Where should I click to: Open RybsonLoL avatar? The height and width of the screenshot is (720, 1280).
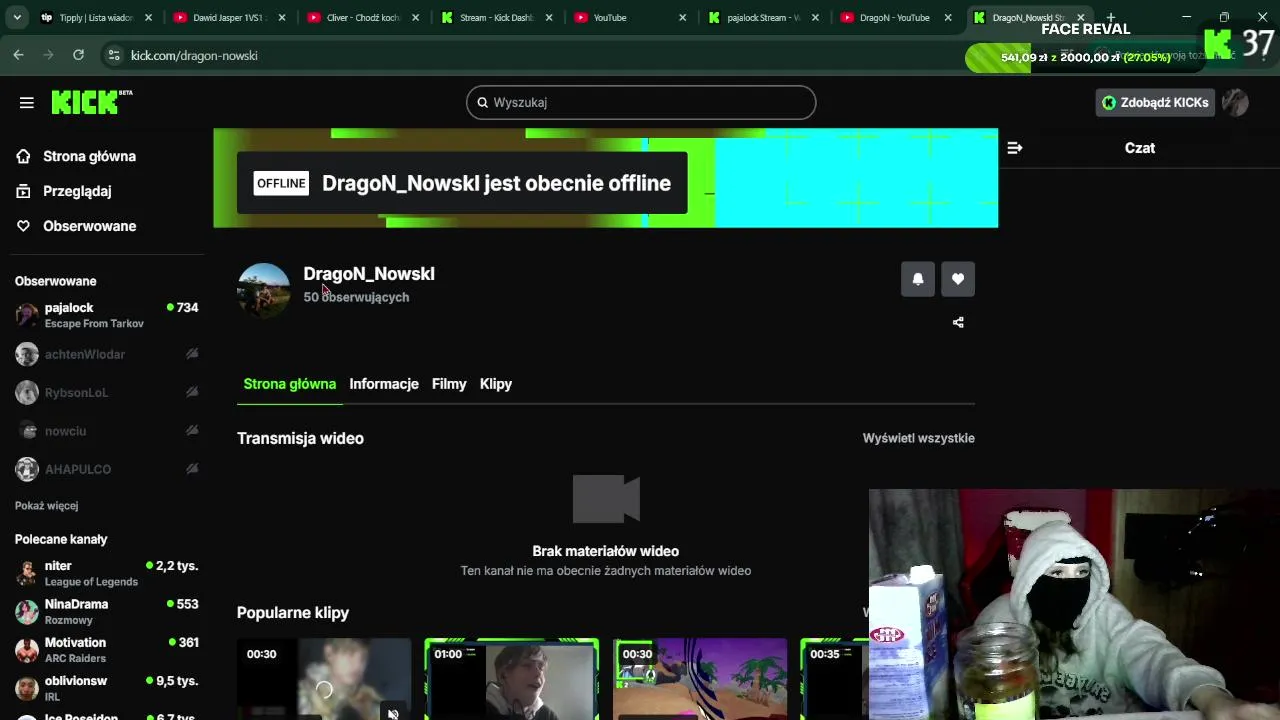pyautogui.click(x=27, y=393)
